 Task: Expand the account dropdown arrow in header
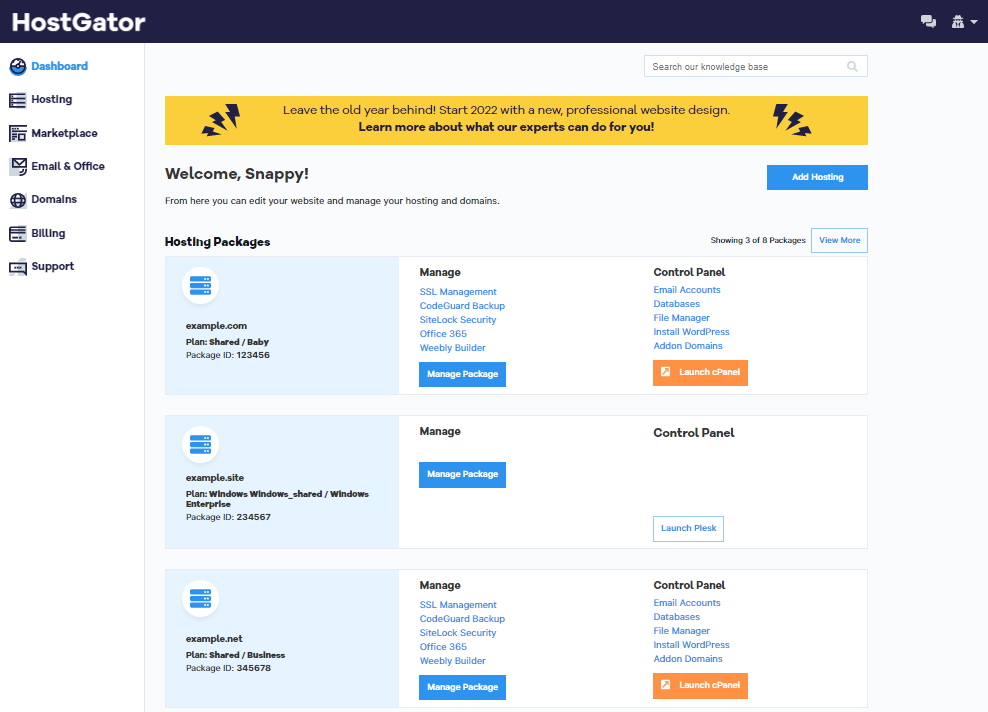tap(974, 22)
